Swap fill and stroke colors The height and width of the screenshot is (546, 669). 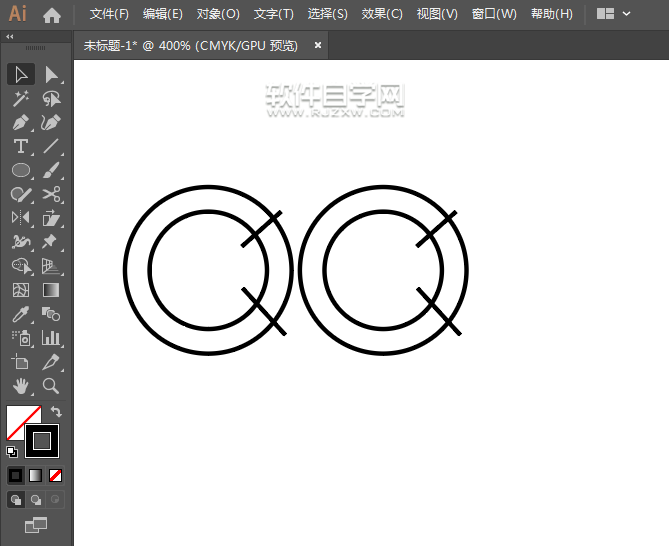[56, 412]
